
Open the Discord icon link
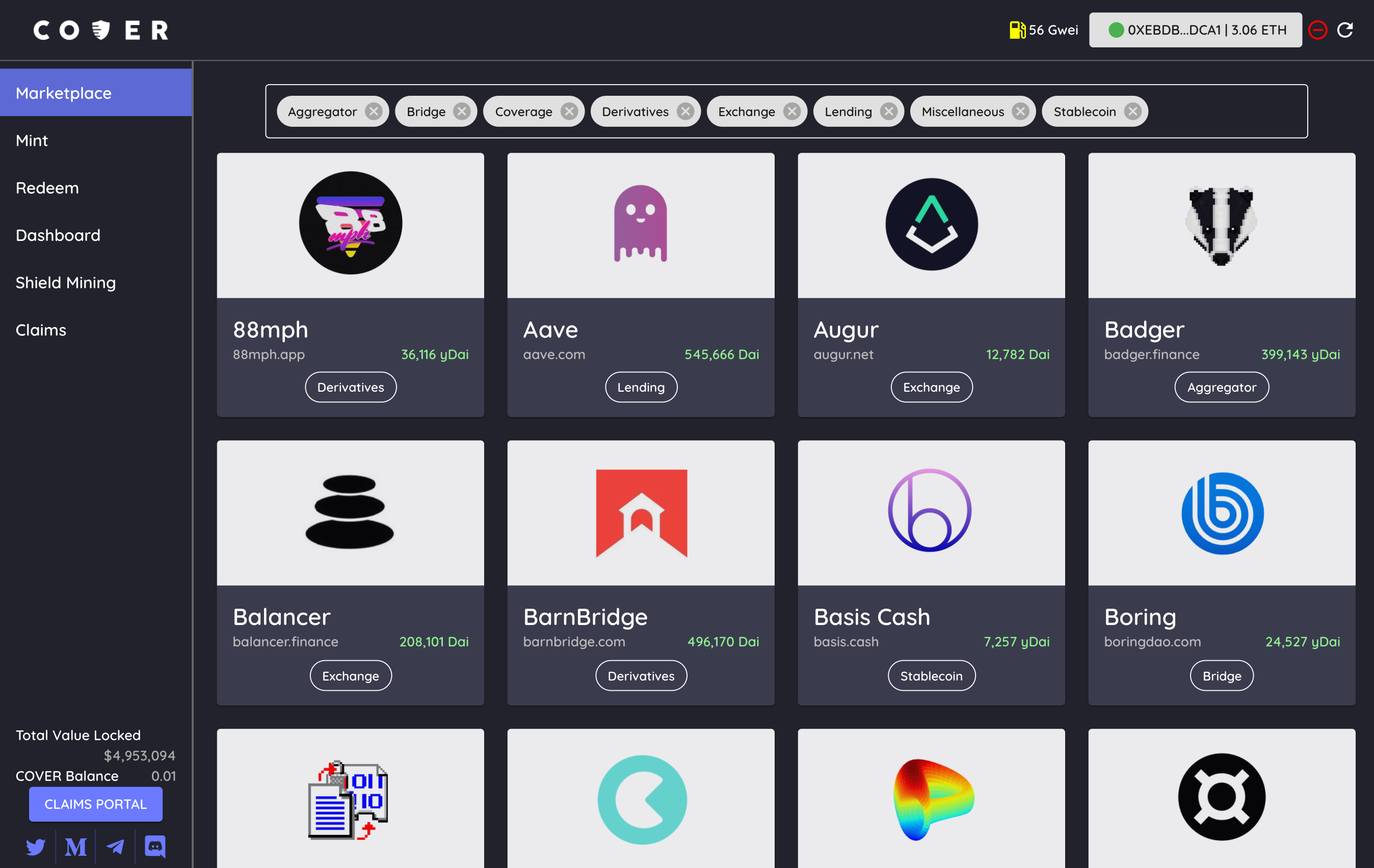click(x=154, y=846)
